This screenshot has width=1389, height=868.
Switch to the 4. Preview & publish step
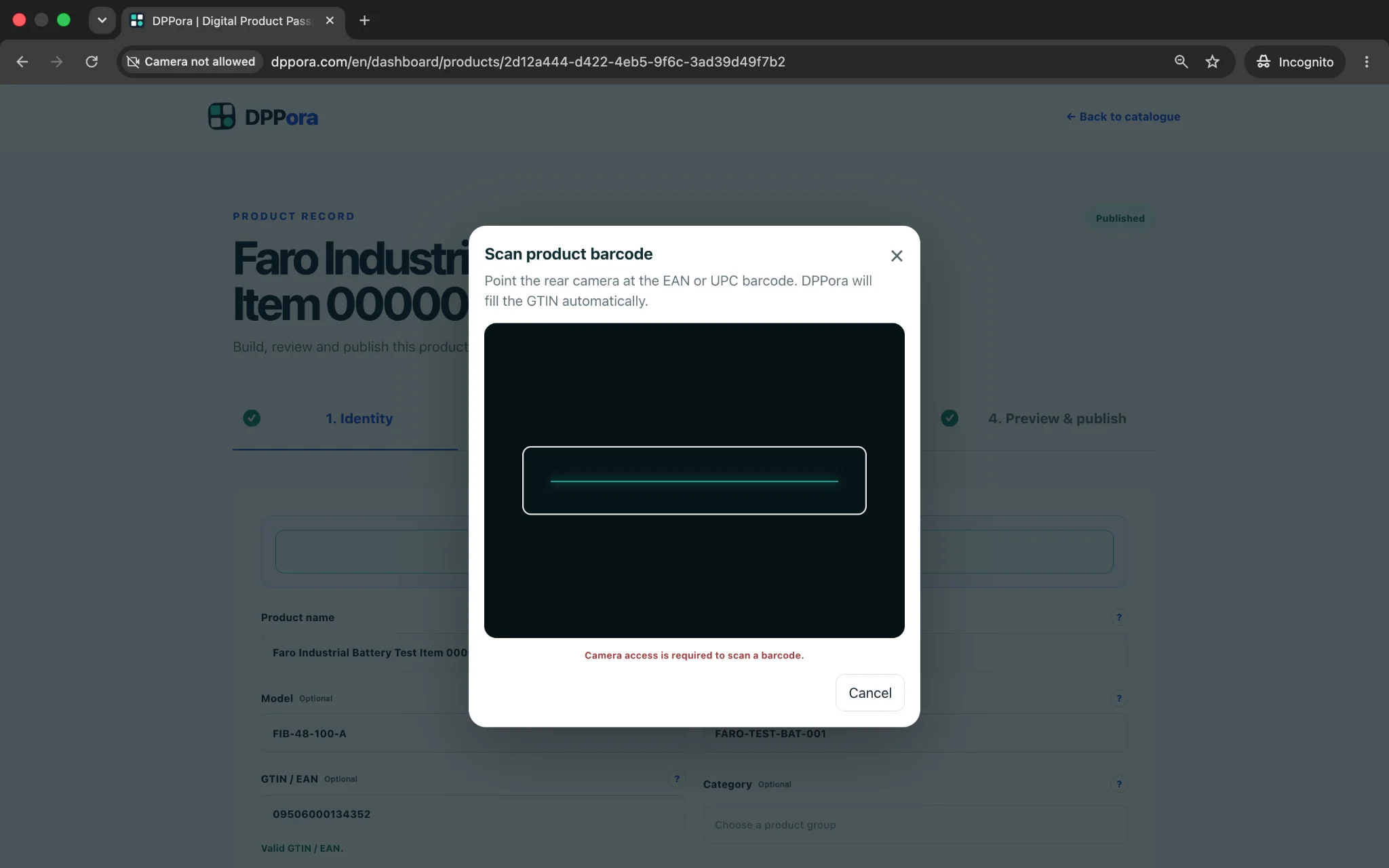1057,418
